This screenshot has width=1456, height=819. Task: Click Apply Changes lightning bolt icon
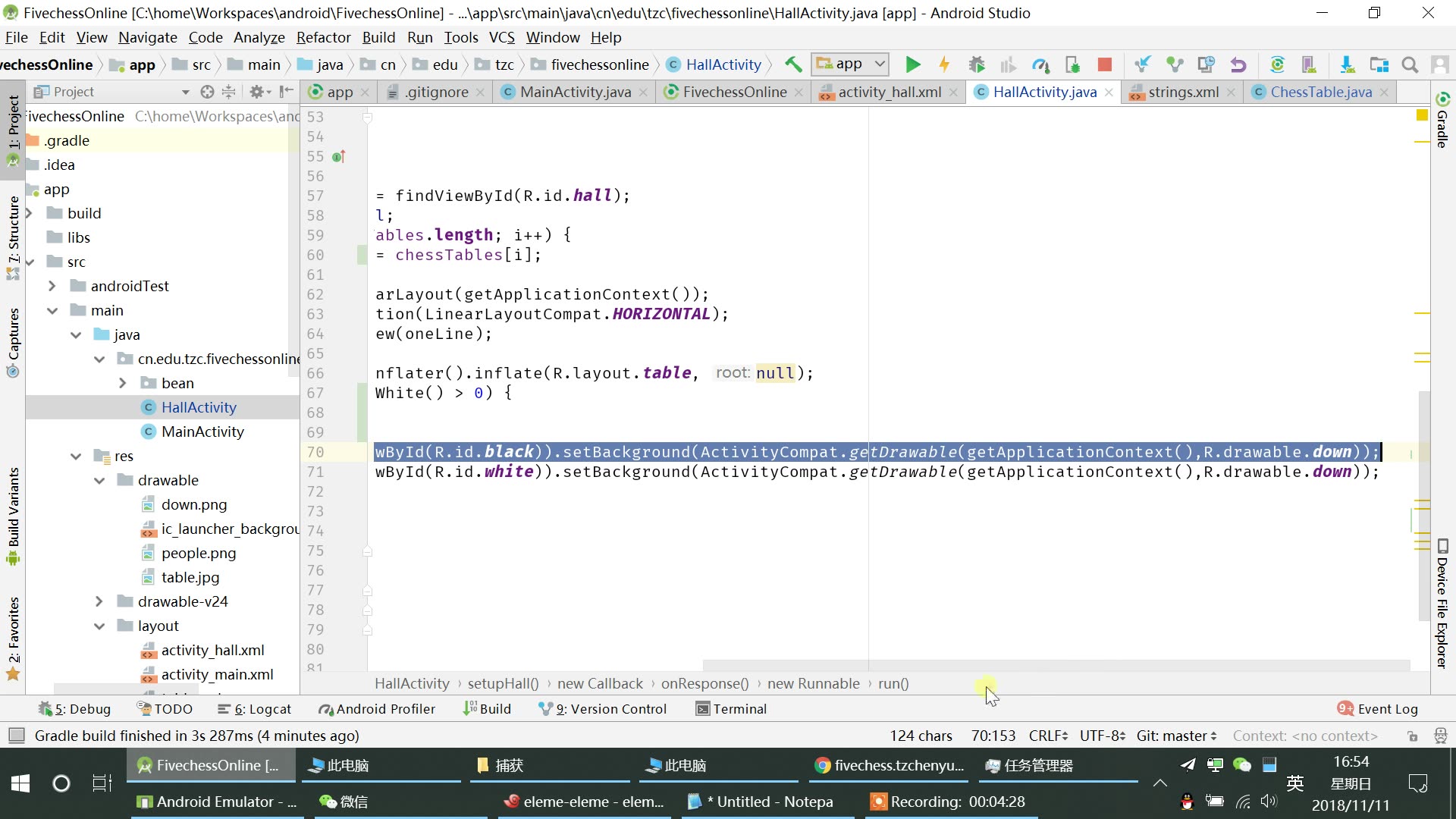(944, 64)
